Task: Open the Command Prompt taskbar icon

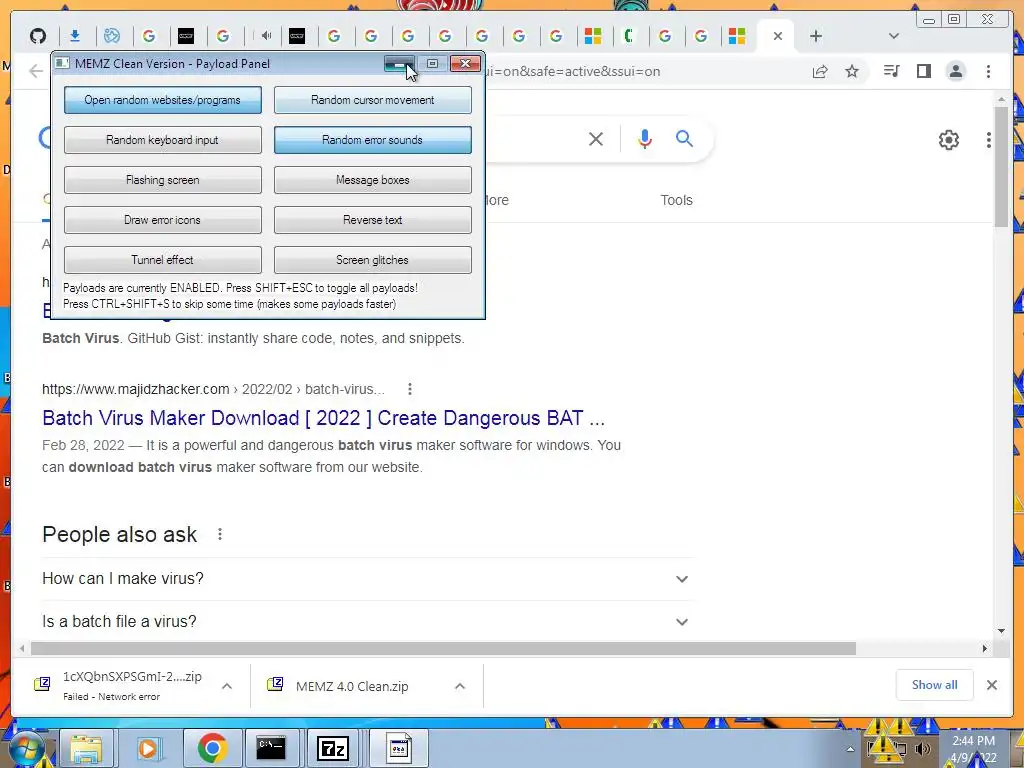Action: [x=271, y=748]
